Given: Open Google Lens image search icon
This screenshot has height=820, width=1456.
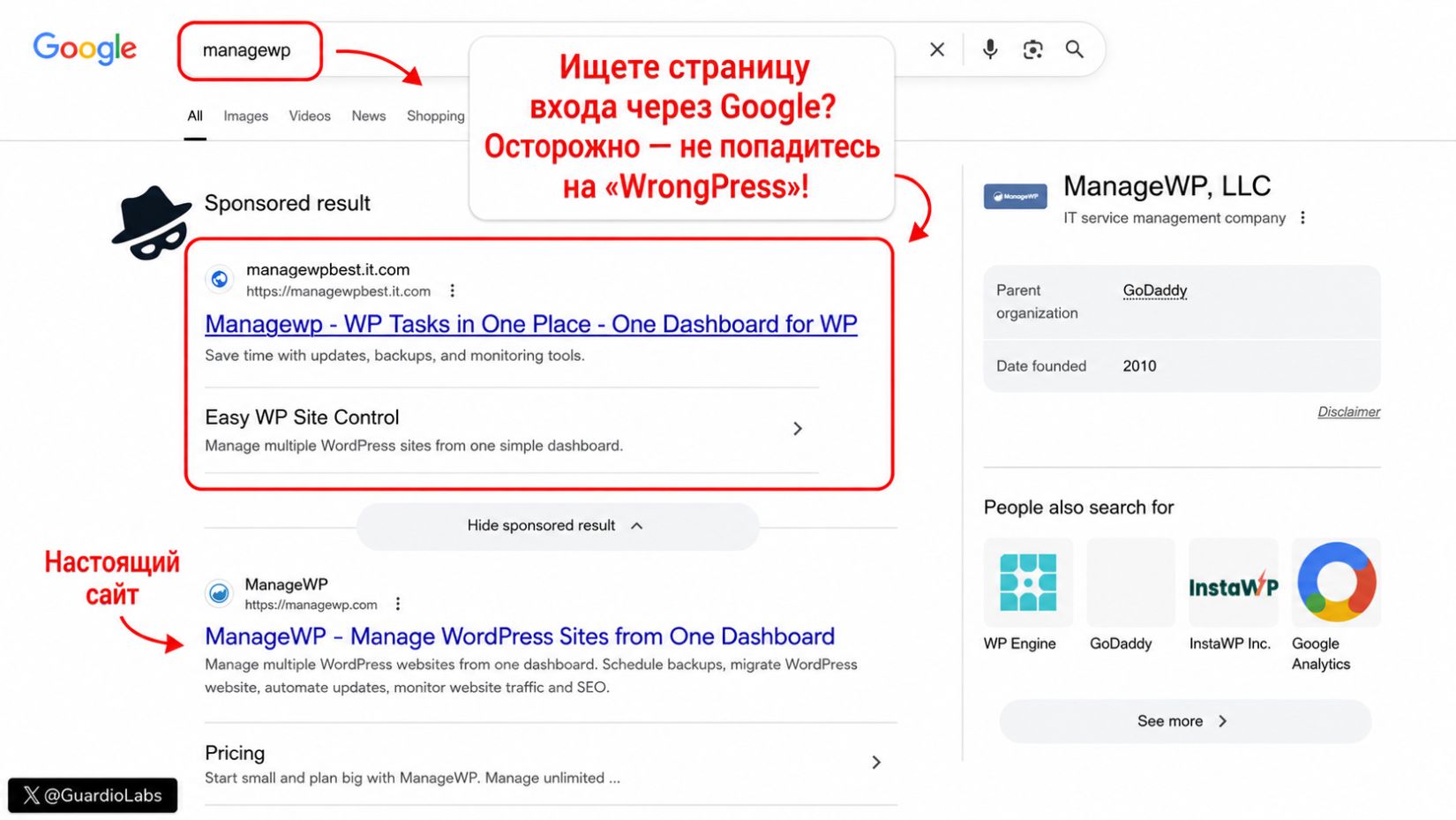Looking at the screenshot, I should coord(1032,49).
